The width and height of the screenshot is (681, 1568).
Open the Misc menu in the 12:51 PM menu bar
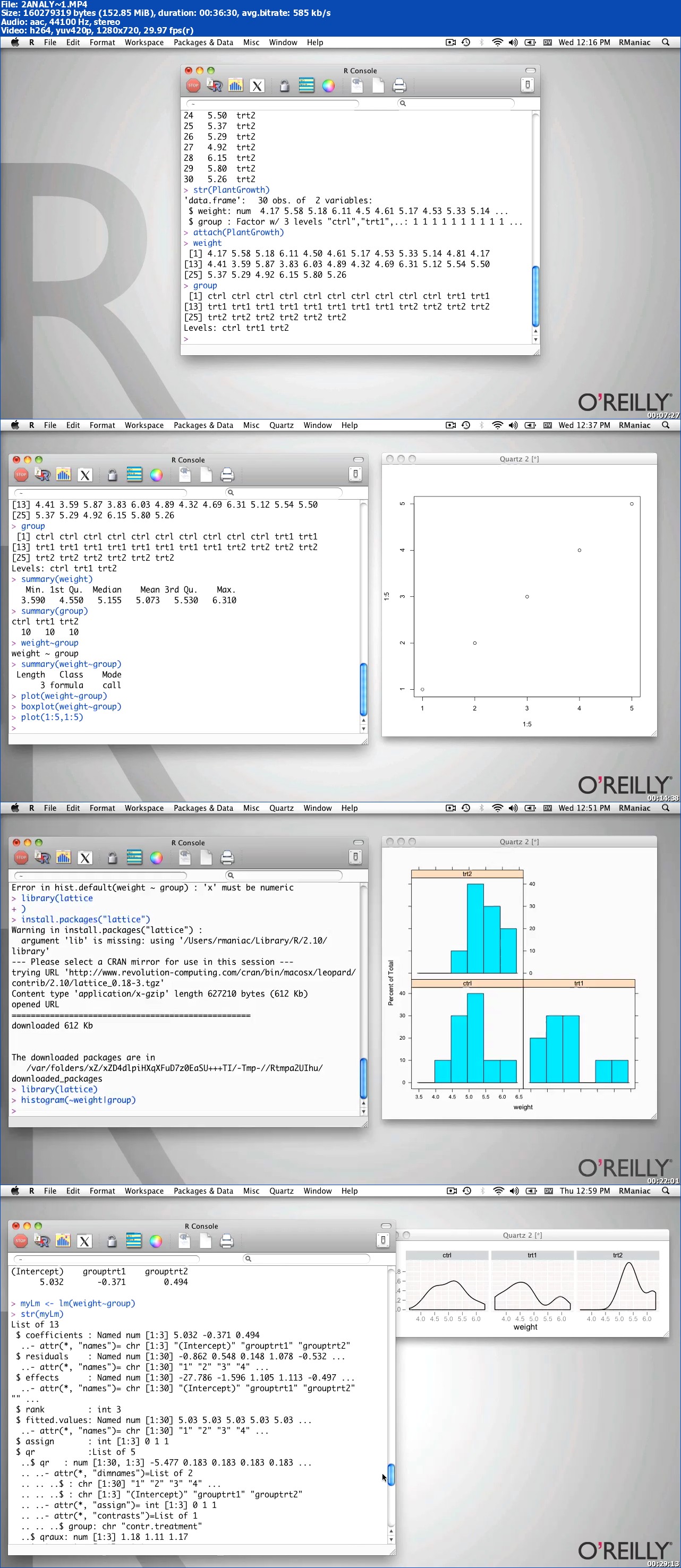[252, 808]
